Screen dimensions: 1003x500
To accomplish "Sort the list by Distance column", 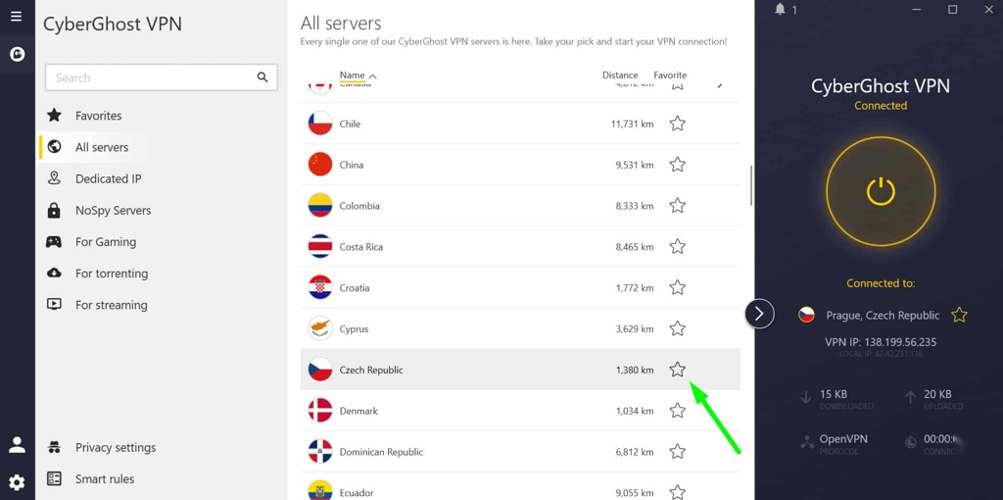I will click(619, 75).
